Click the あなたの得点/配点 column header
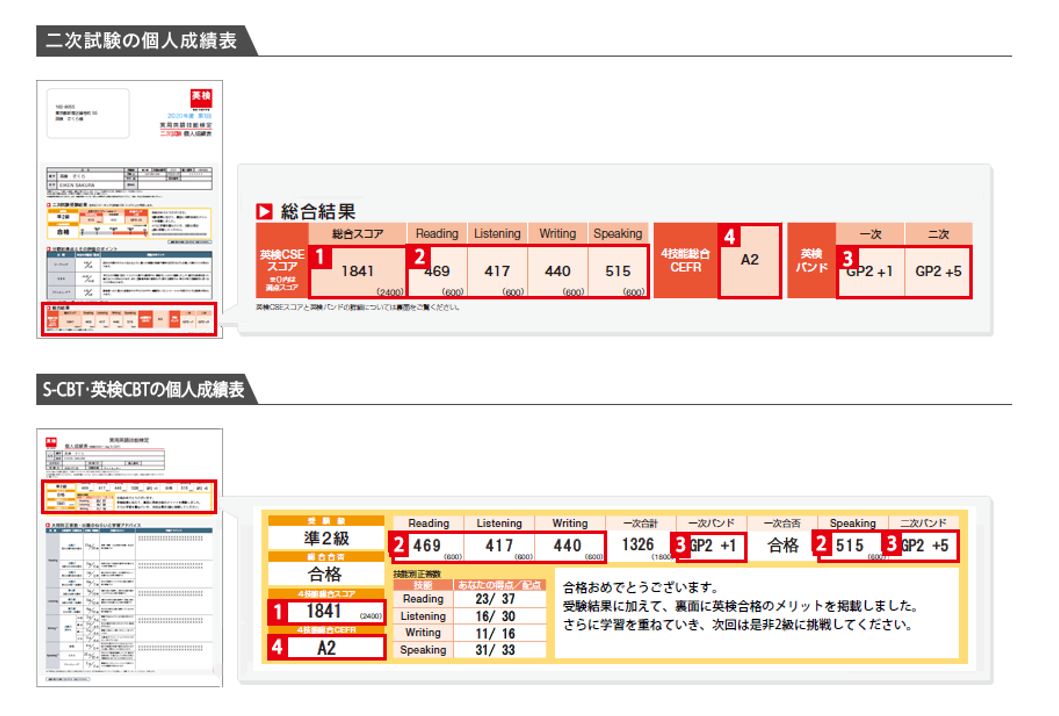The height and width of the screenshot is (716, 1059). pos(499,585)
